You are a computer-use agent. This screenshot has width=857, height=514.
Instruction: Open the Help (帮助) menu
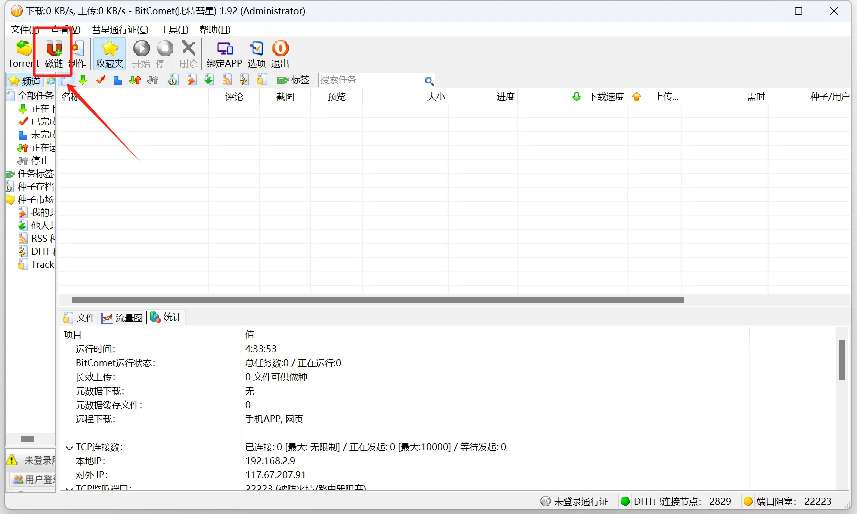pos(215,30)
